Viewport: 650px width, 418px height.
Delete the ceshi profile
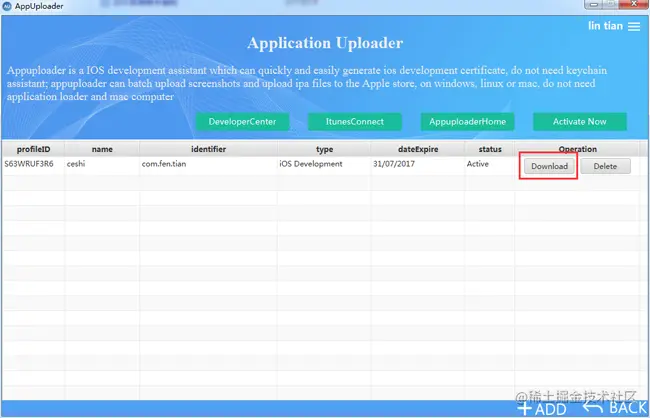point(605,166)
